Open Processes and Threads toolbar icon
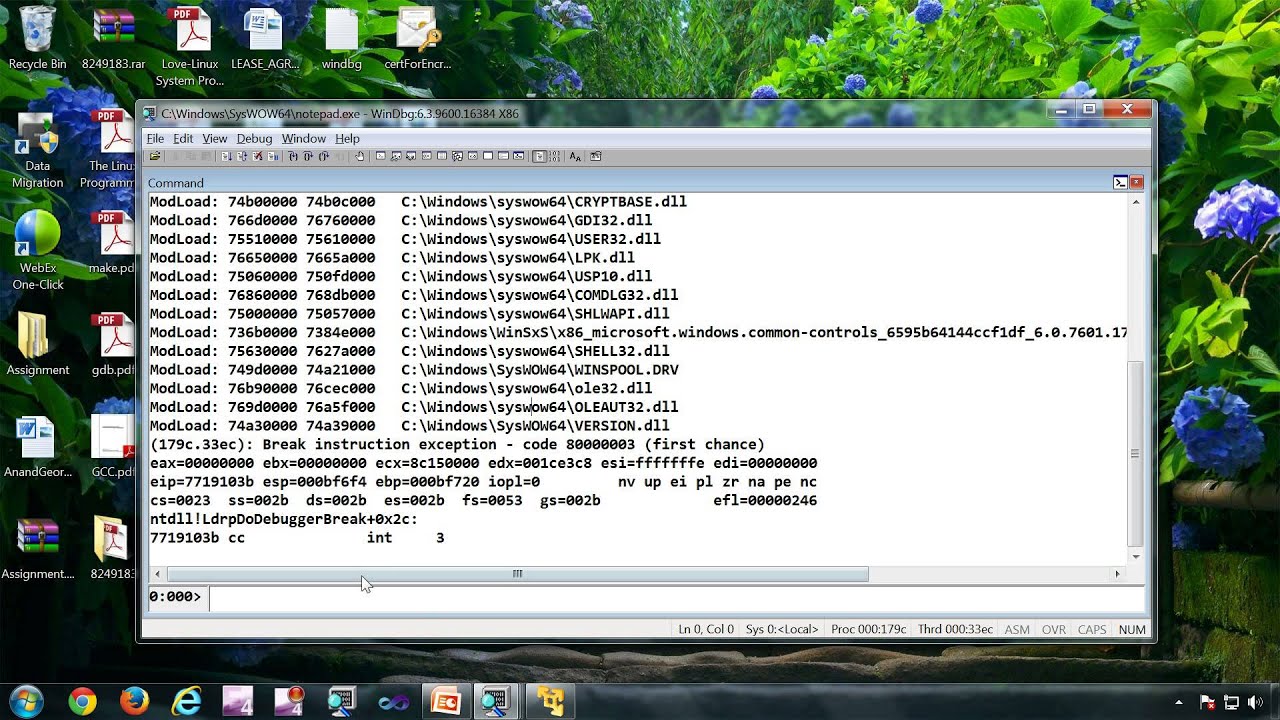1280x720 pixels. [x=503, y=156]
